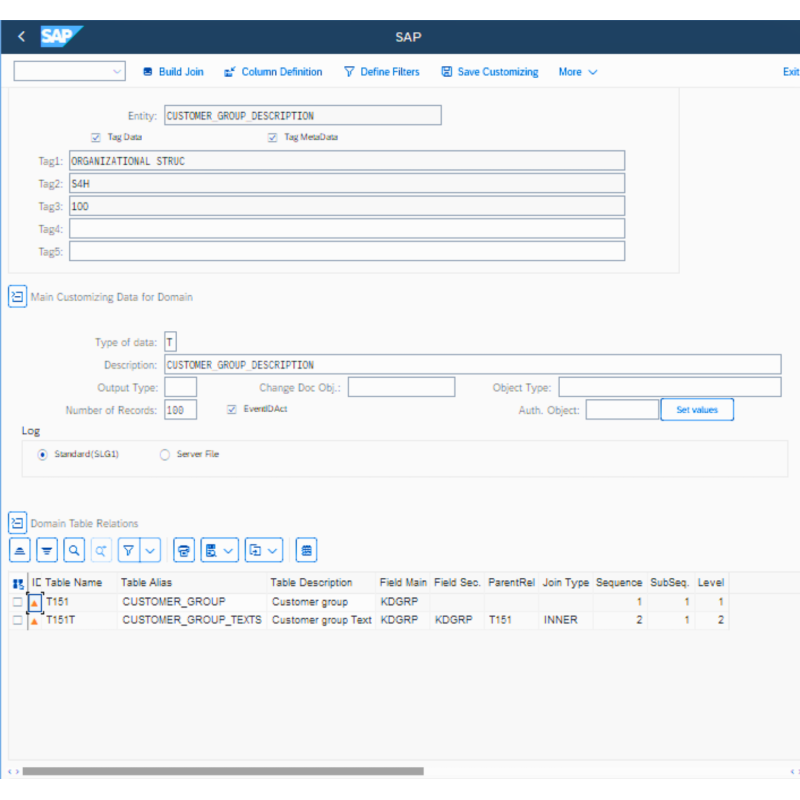The width and height of the screenshot is (800, 800).
Task: Click the search magnifier icon above the table
Action: pyautogui.click(x=74, y=550)
